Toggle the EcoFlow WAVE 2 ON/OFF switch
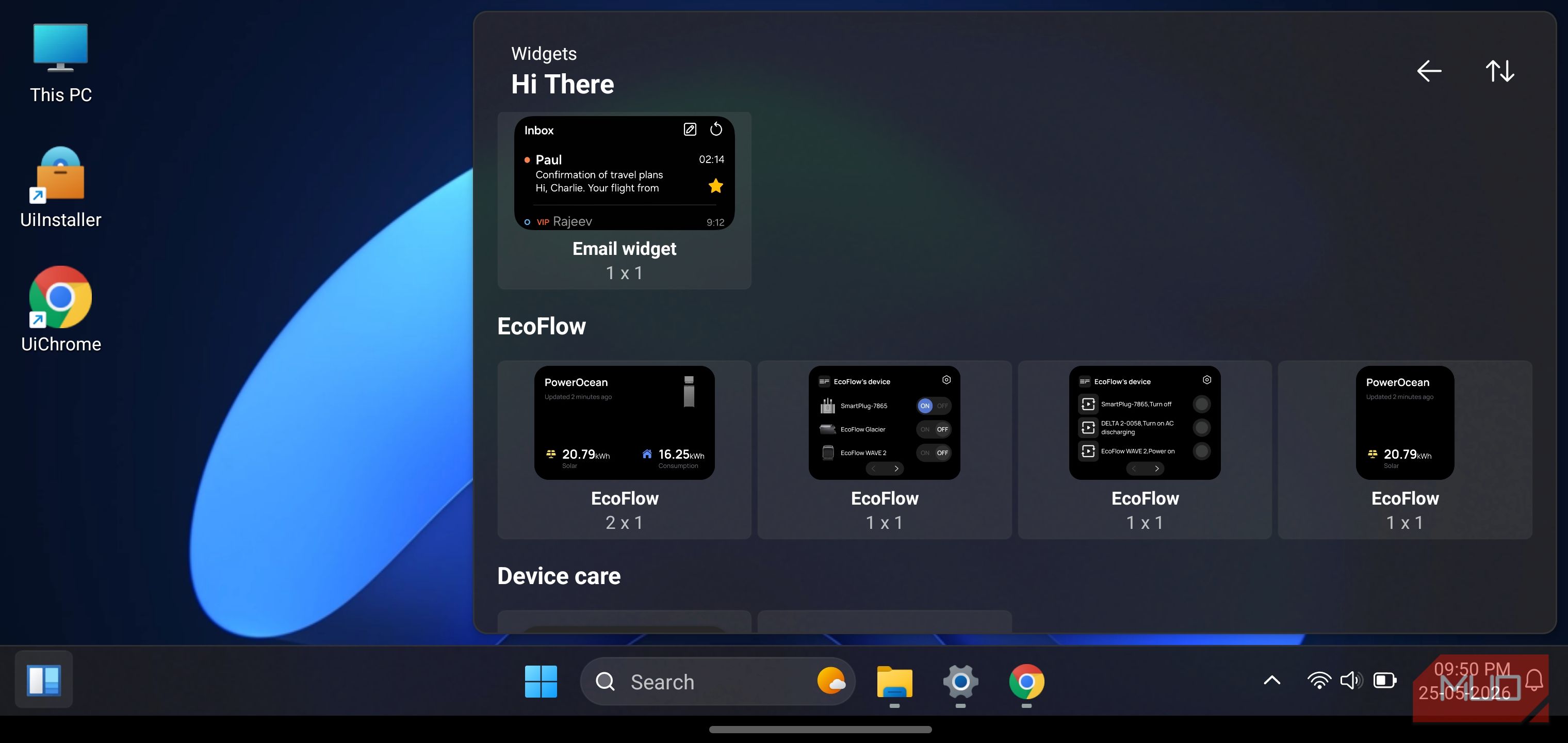Viewport: 1568px width, 743px height. (933, 453)
